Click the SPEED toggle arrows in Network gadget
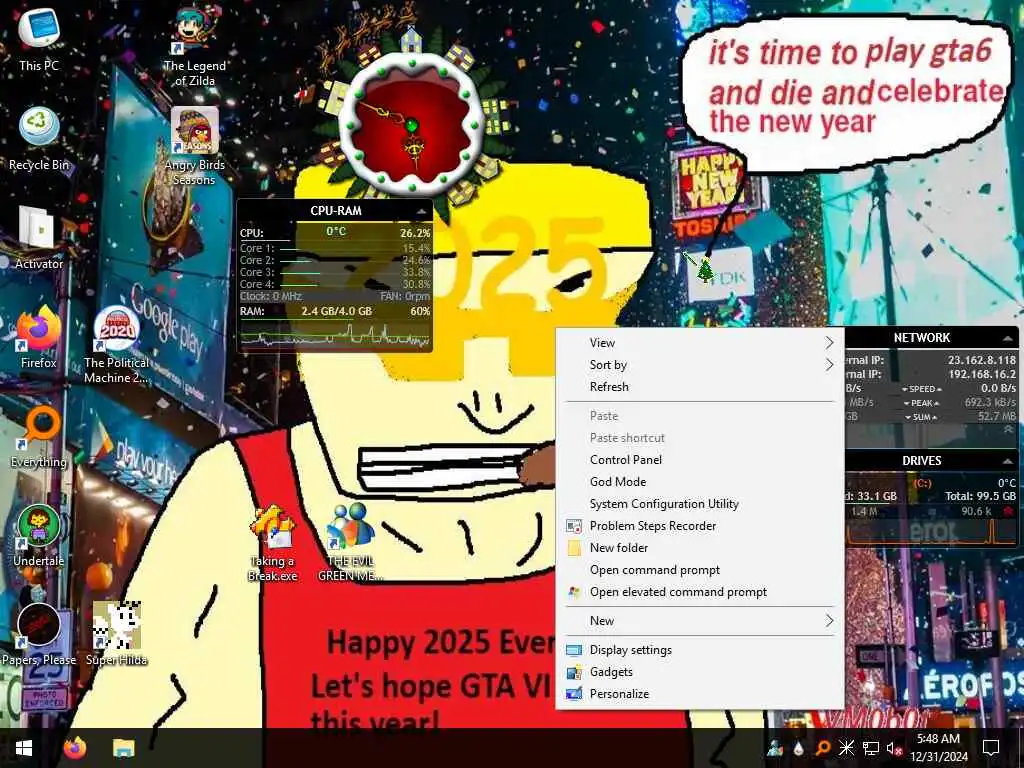 click(922, 389)
